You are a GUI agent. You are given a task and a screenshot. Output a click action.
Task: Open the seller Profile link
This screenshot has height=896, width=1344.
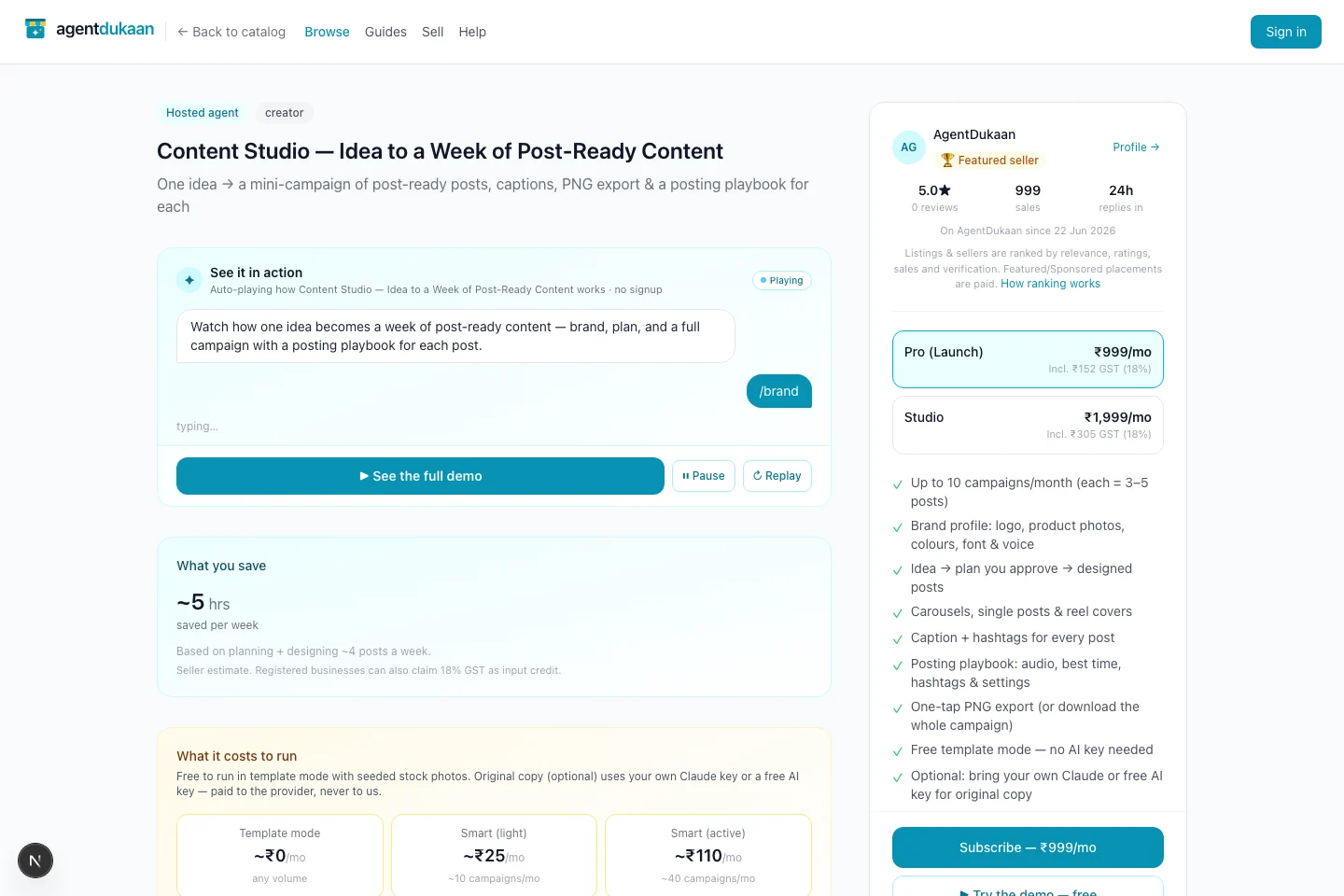(1136, 147)
